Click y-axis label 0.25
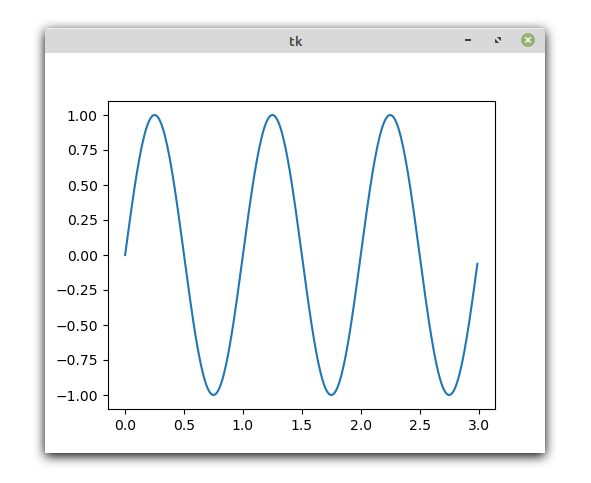Viewport: 591px width, 483px height. [83, 220]
